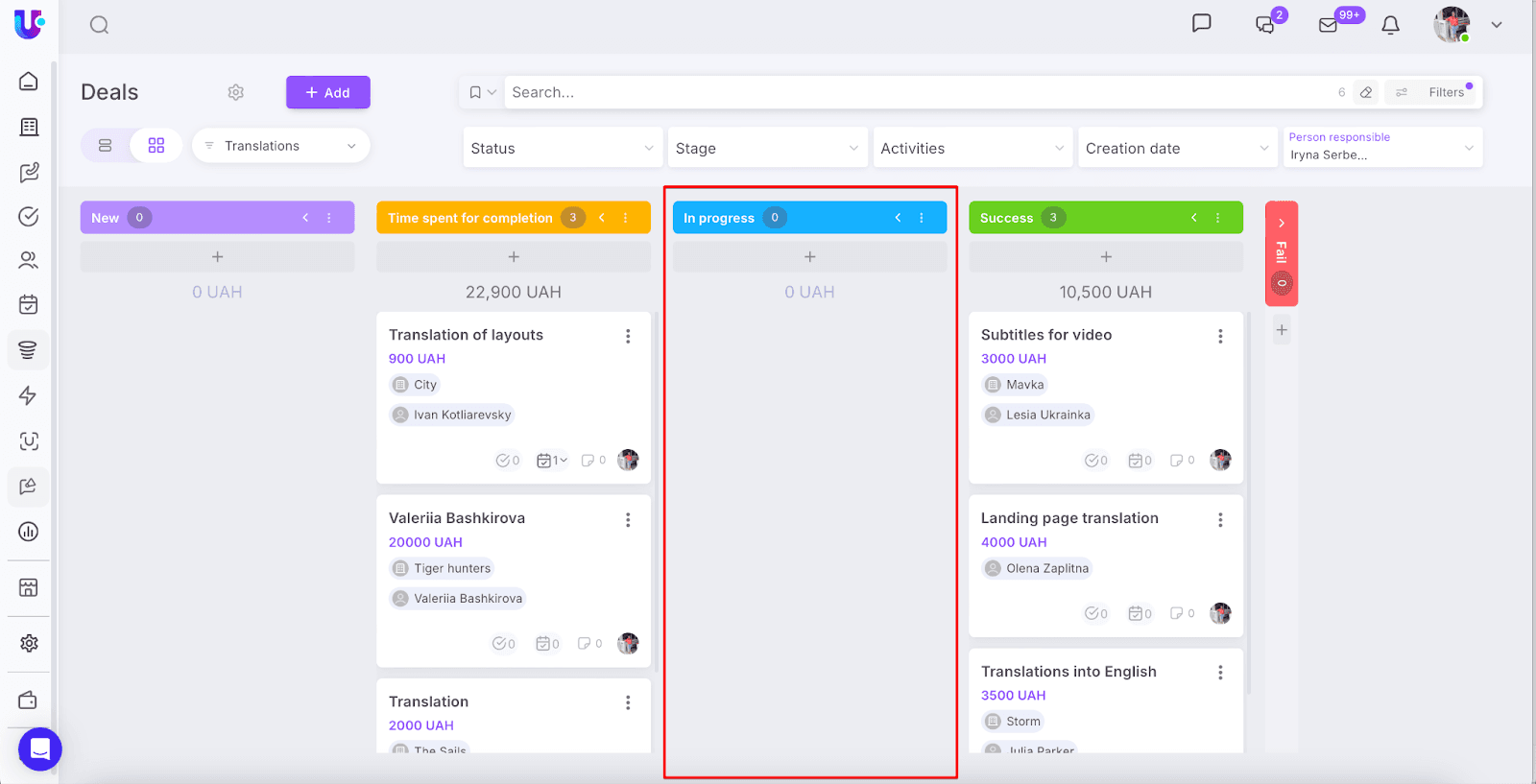Open the mail inbox icon

[1329, 25]
